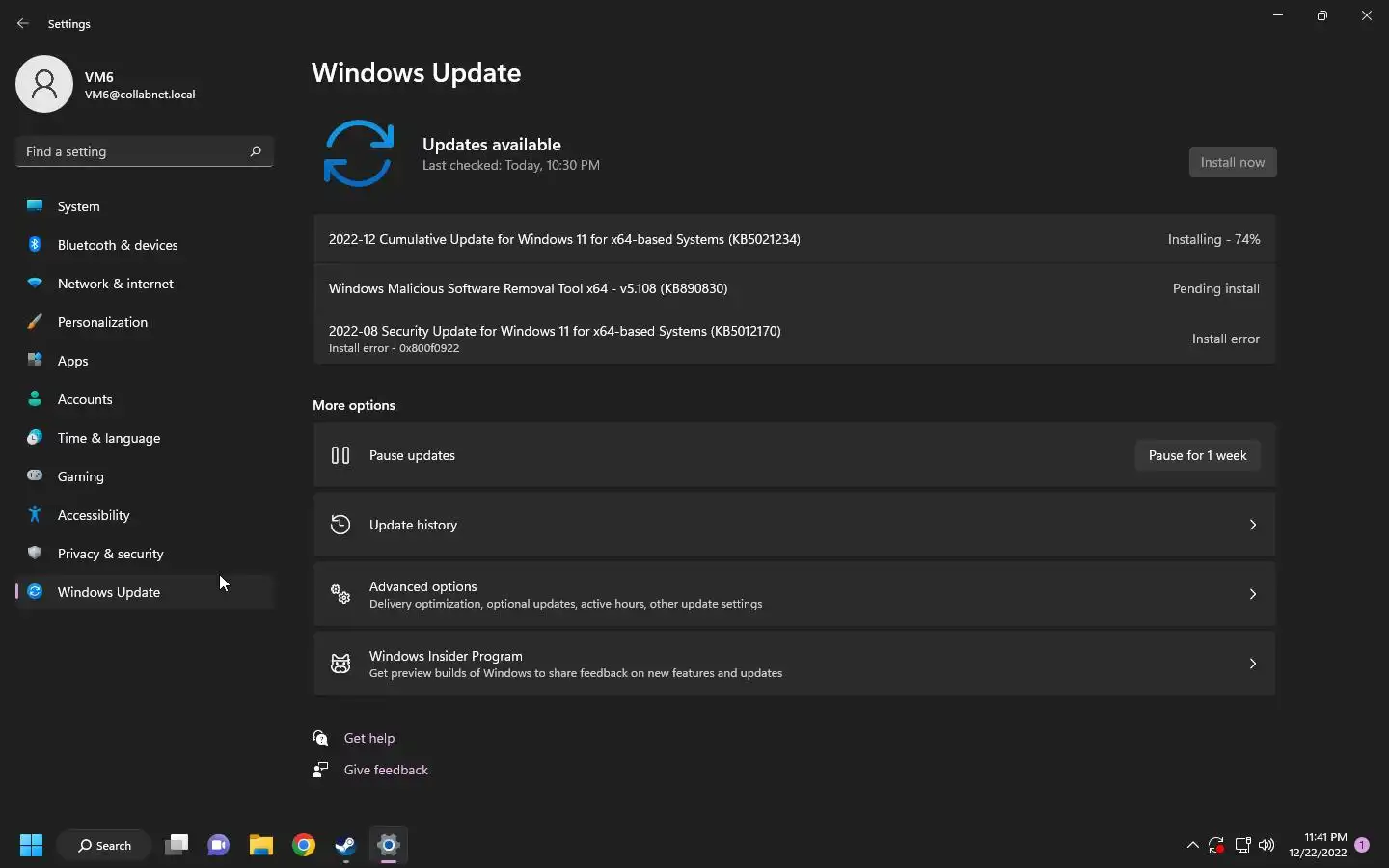Open the Windows Start button
Viewport: 1389px width, 868px height.
pos(31,846)
